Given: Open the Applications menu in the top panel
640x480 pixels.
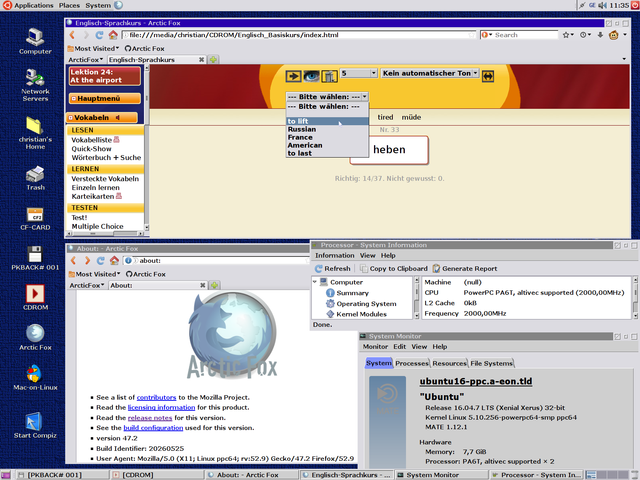Looking at the screenshot, I should pos(34,5).
